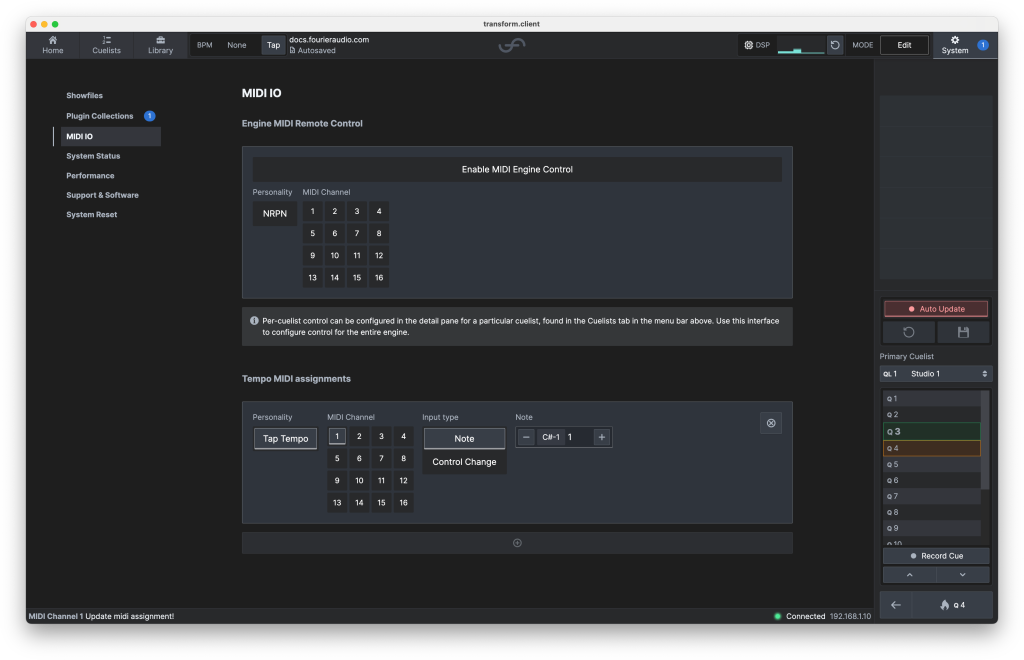Decrease the Note value with minus button
Screen dimensions: 1024x660
pos(527,437)
